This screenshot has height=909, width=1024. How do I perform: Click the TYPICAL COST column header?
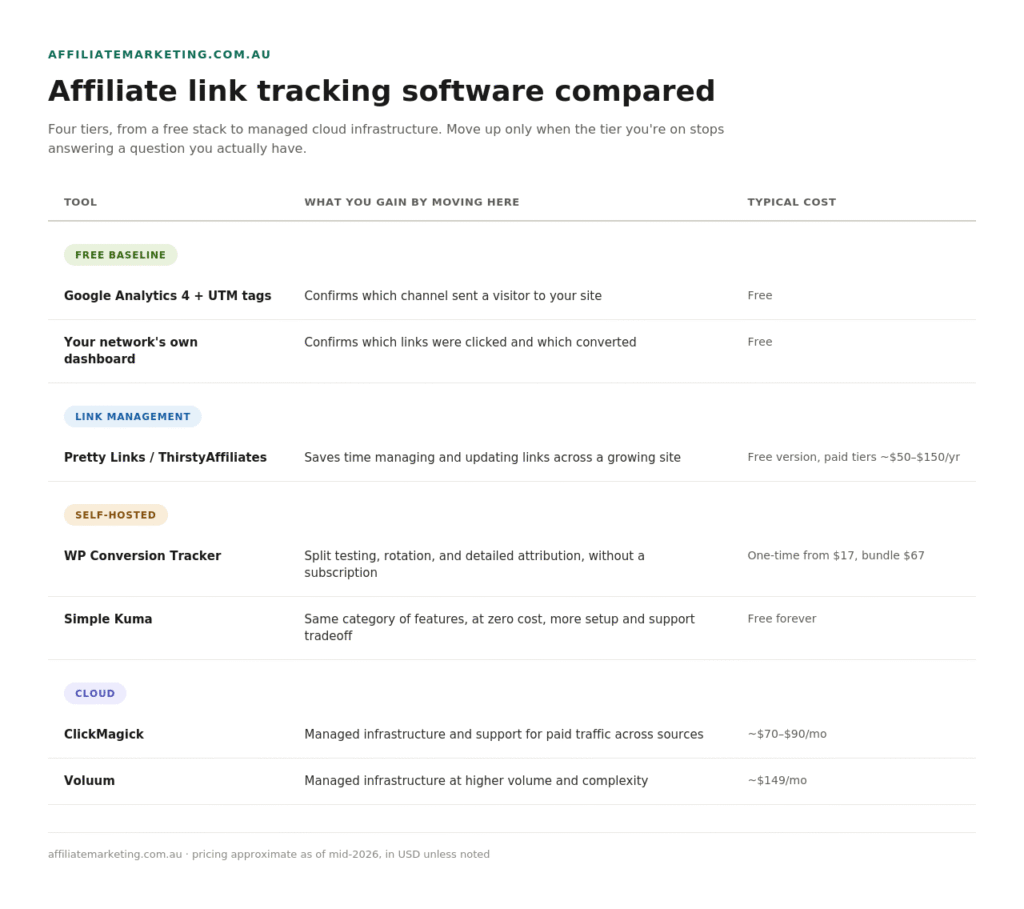[792, 202]
